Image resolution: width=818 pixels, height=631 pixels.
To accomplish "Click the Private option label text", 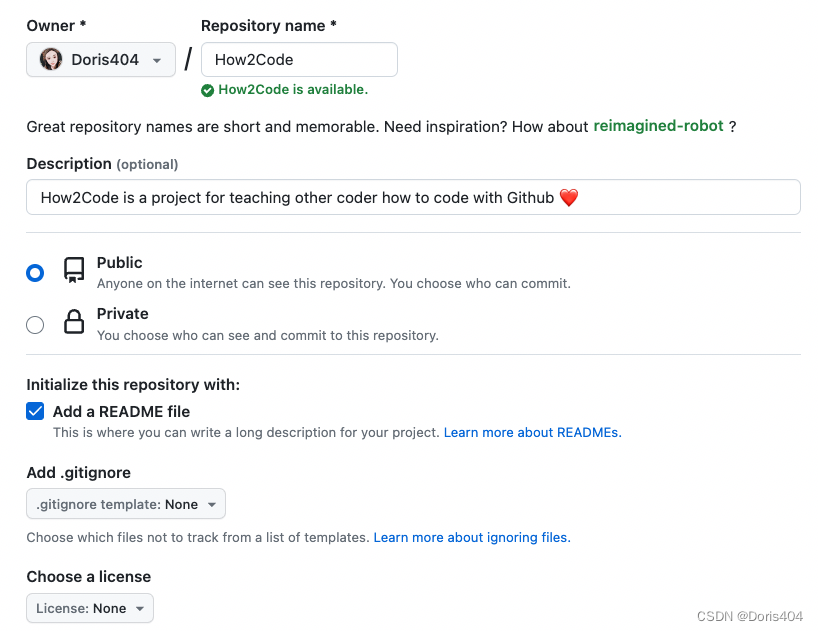I will (x=123, y=314).
